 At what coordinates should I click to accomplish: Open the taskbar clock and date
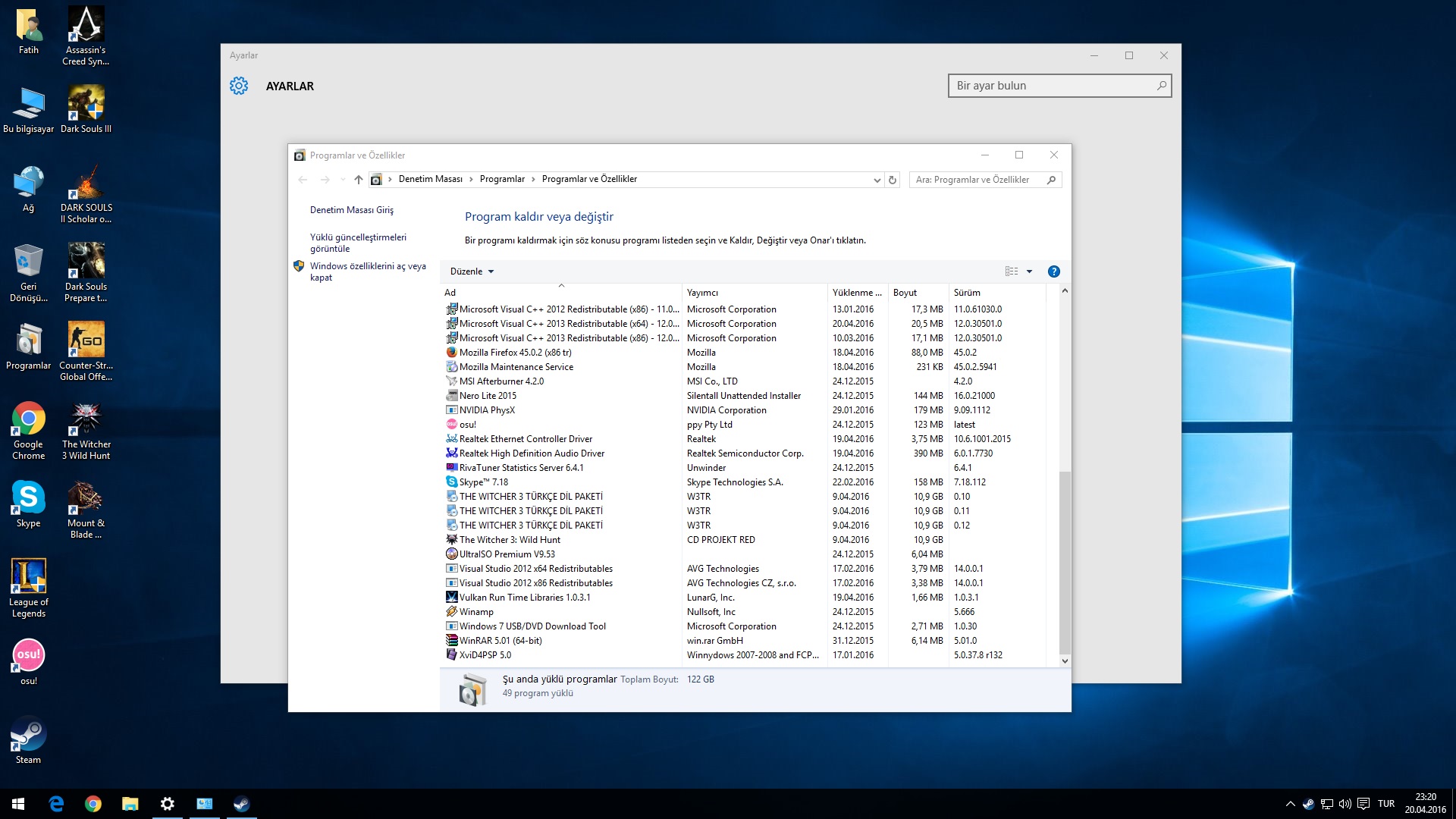[x=1425, y=804]
